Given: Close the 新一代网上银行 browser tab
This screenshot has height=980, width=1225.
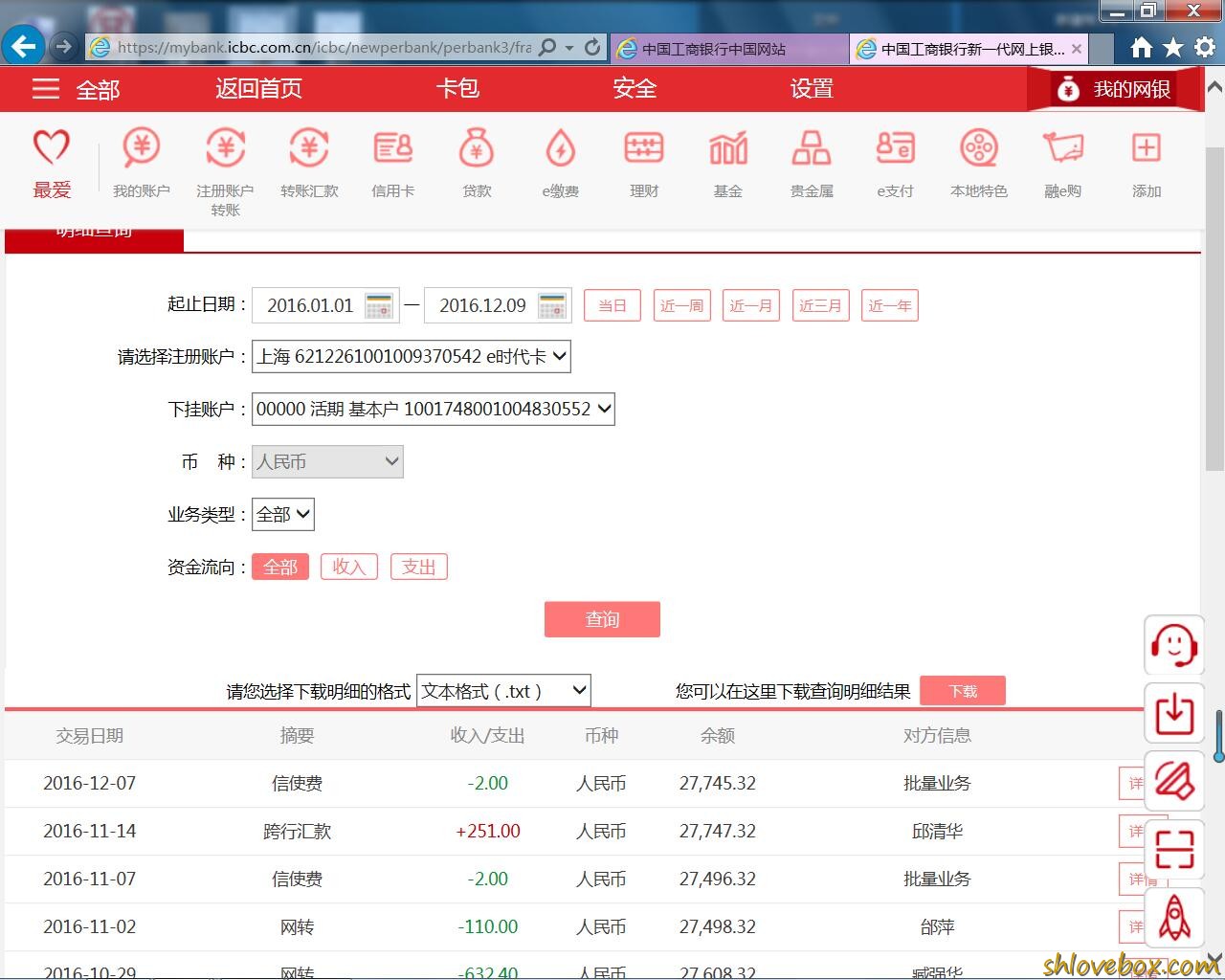Looking at the screenshot, I should (x=1077, y=49).
